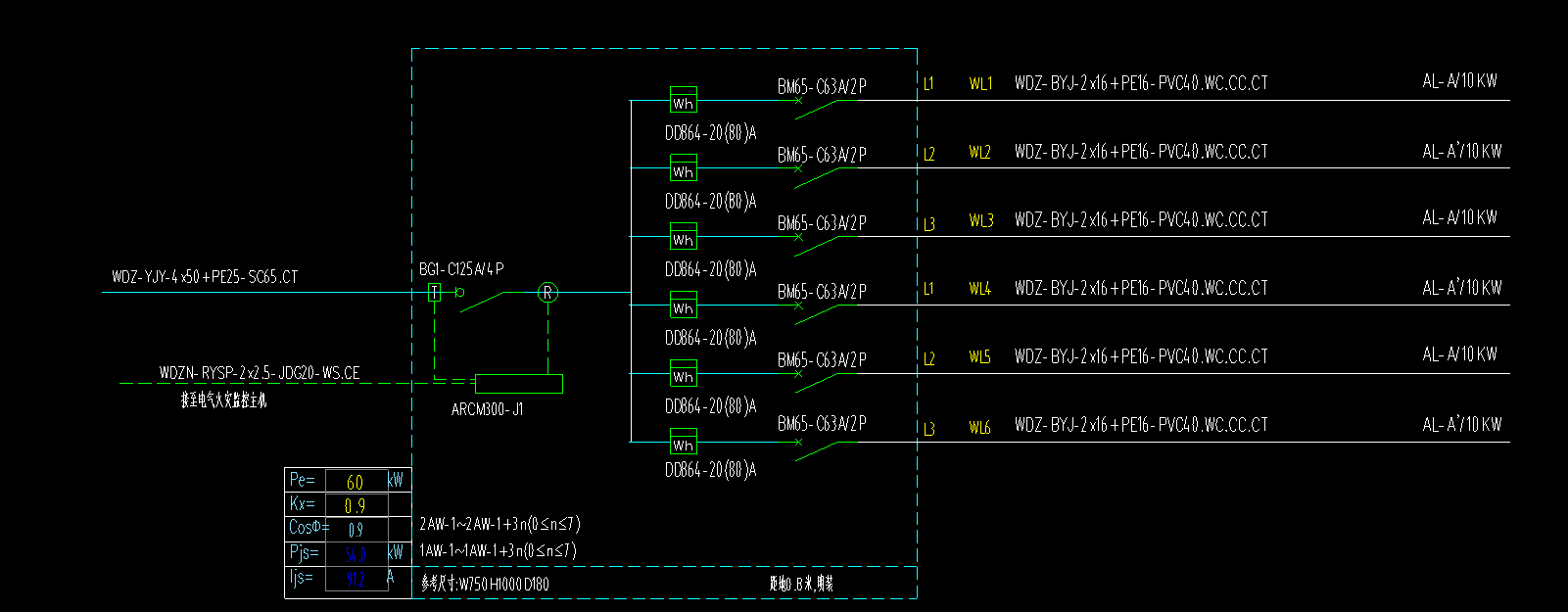Image resolution: width=1568 pixels, height=612 pixels.
Task: Click BM65-C63A/2P label on the WL5 circuit
Action: pos(822,360)
